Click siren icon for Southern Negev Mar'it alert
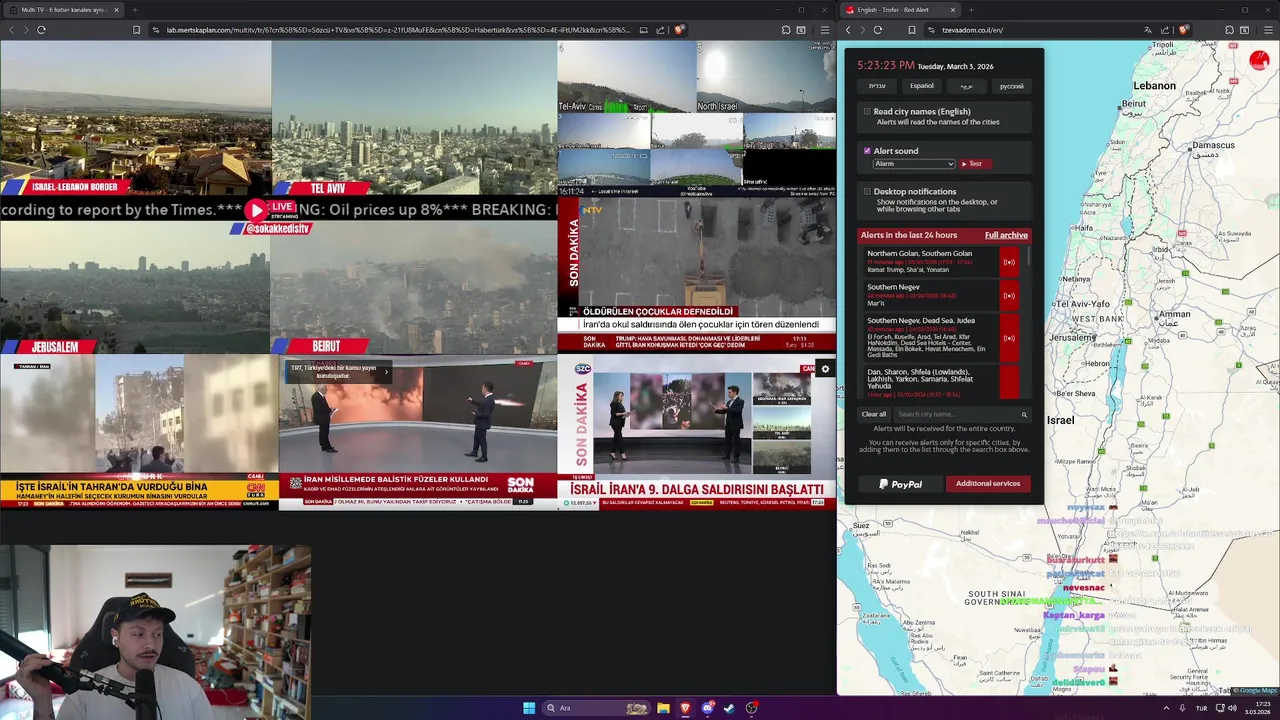Image resolution: width=1280 pixels, height=720 pixels. 1009,296
